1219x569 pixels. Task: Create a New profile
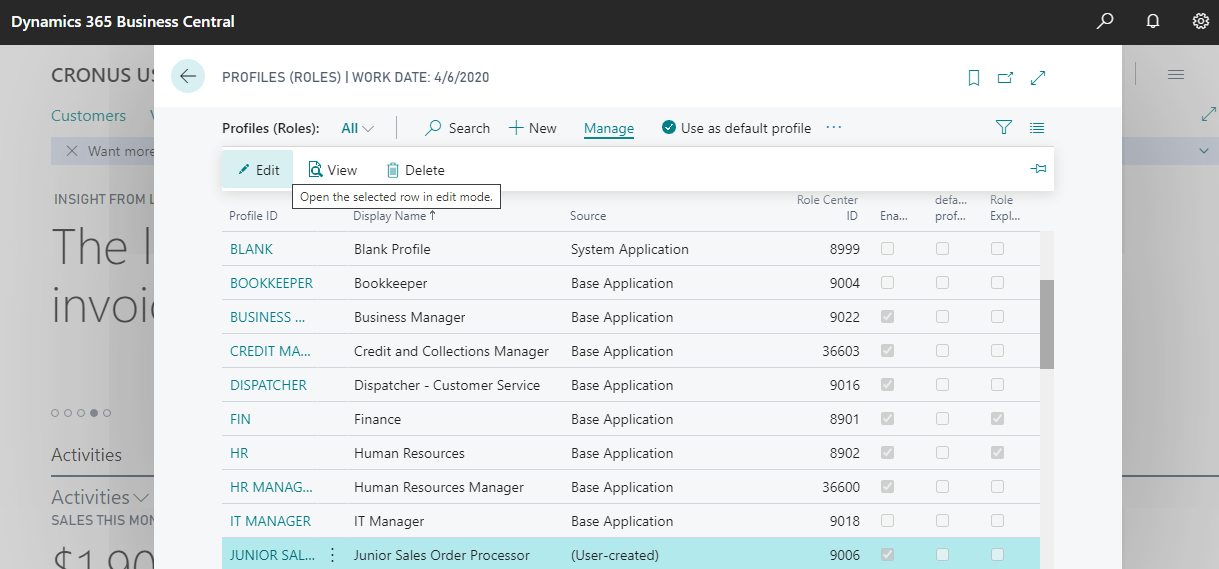coord(533,128)
